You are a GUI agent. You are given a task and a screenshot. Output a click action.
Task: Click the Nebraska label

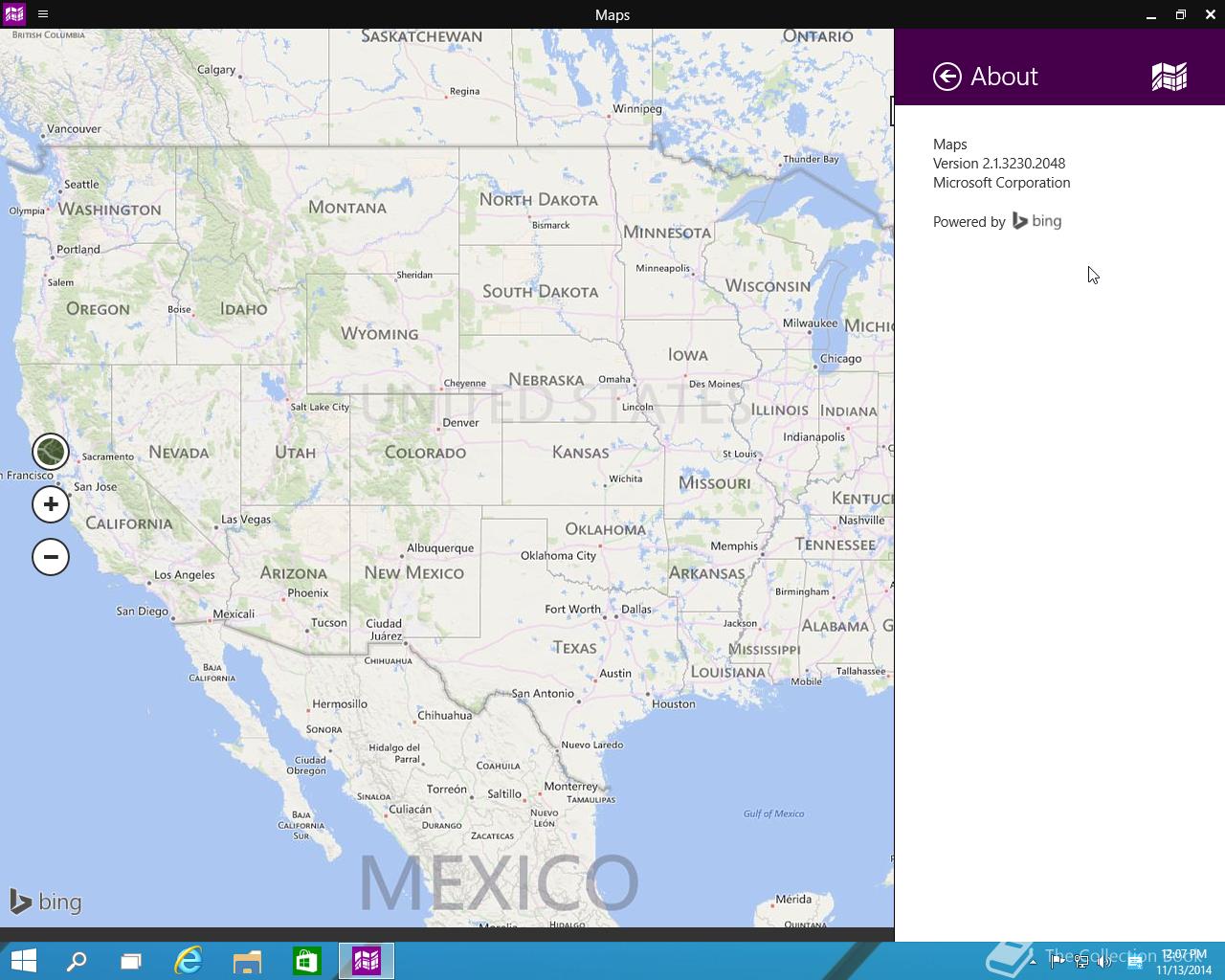pyautogui.click(x=546, y=380)
